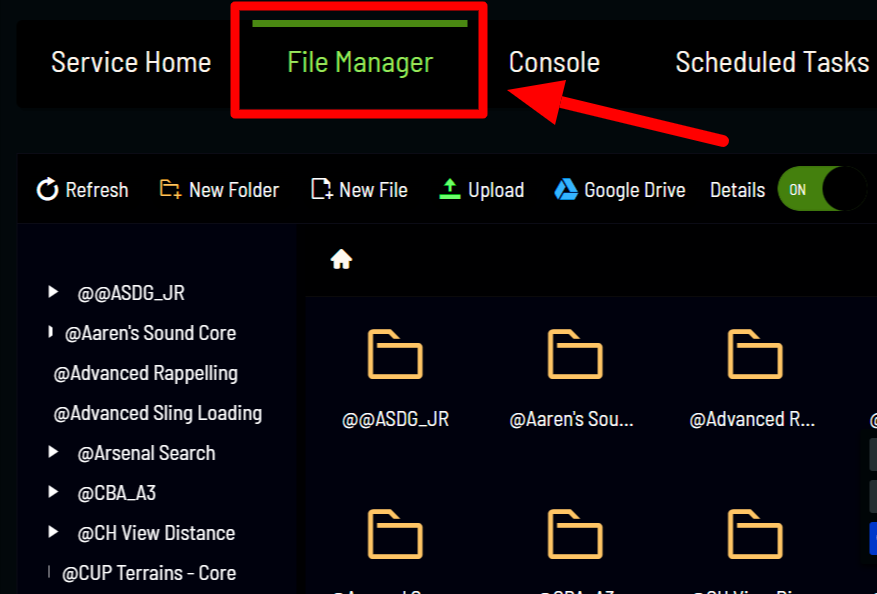877x594 pixels.
Task: Switch to the Service Home tab
Action: click(x=131, y=62)
